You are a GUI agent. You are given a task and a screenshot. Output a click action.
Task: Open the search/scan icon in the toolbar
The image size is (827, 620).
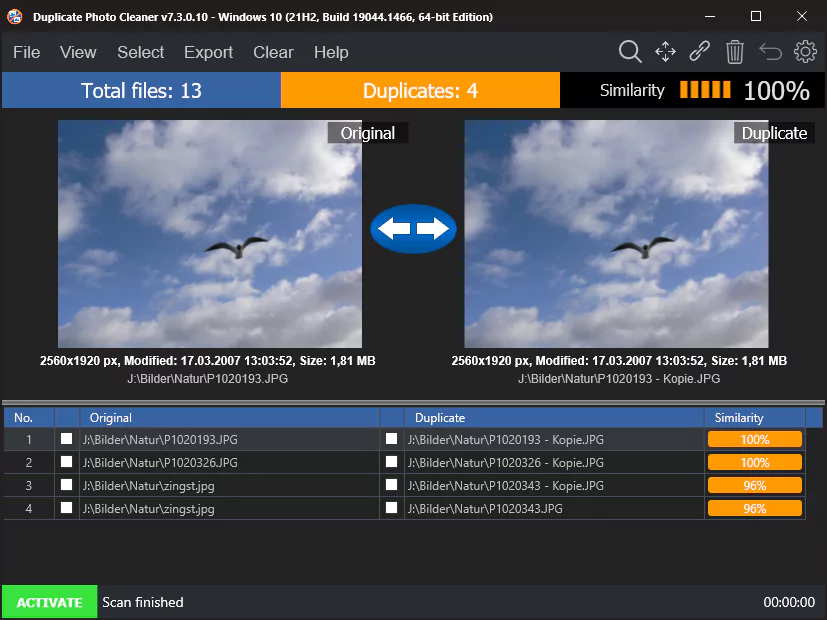coord(630,51)
